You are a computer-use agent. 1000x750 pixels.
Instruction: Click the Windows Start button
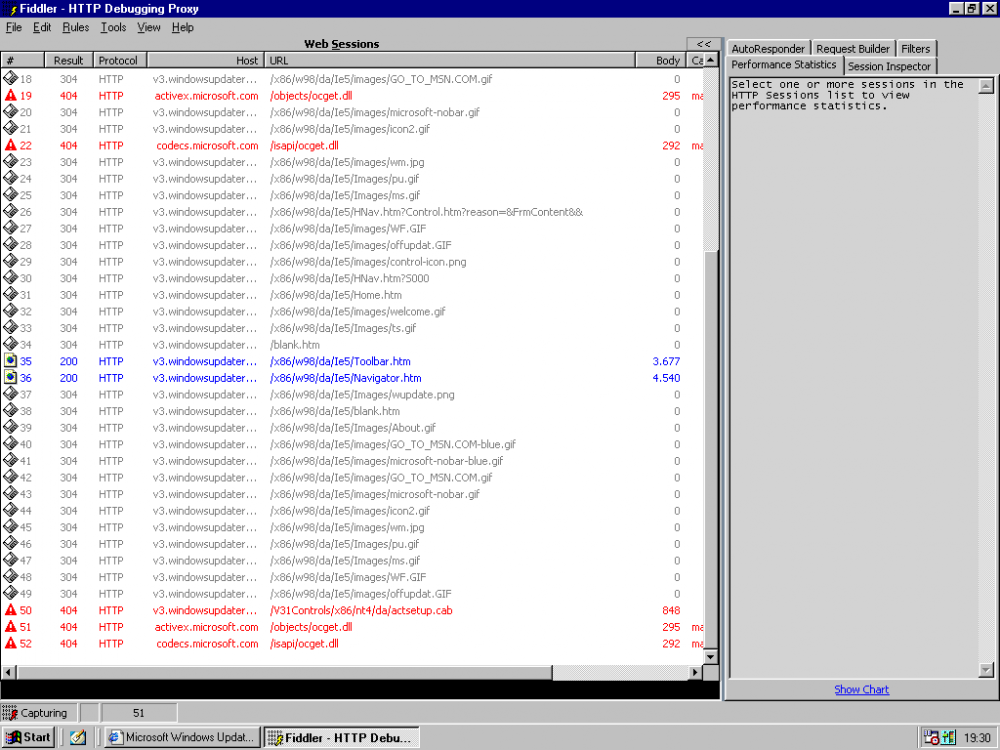click(x=28, y=737)
